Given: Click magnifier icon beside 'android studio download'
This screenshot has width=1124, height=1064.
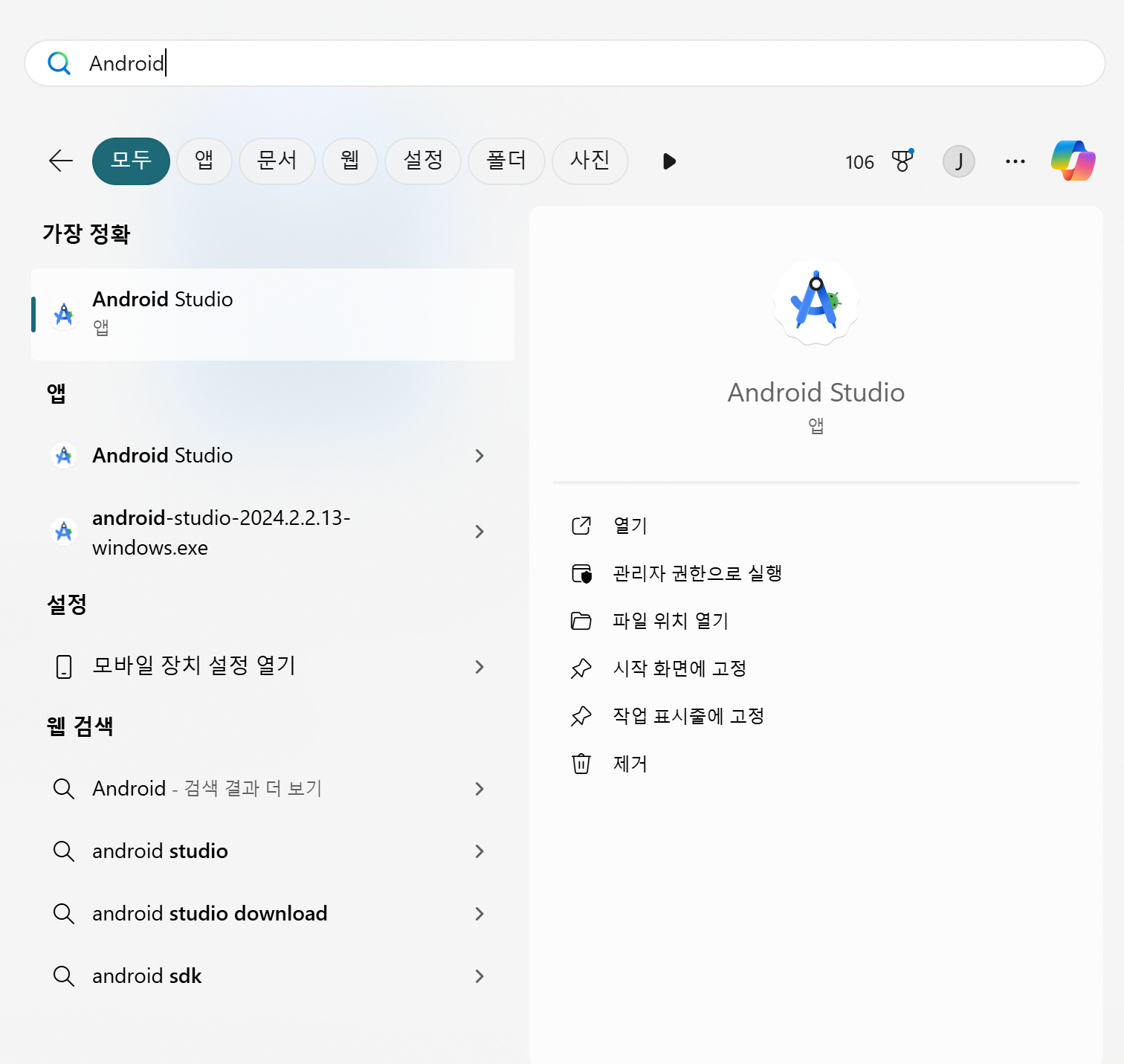Looking at the screenshot, I should [x=64, y=914].
